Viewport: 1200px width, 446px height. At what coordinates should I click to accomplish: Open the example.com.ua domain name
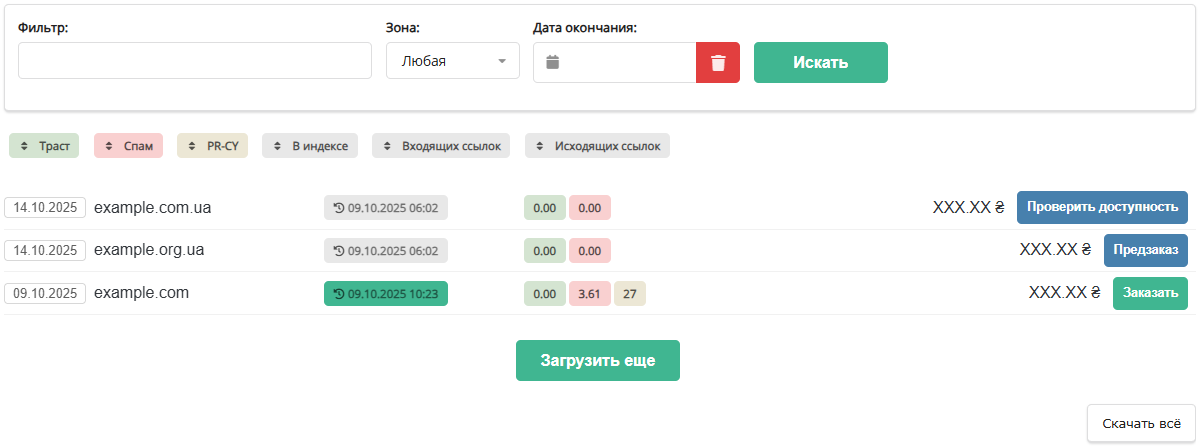[x=152, y=208]
